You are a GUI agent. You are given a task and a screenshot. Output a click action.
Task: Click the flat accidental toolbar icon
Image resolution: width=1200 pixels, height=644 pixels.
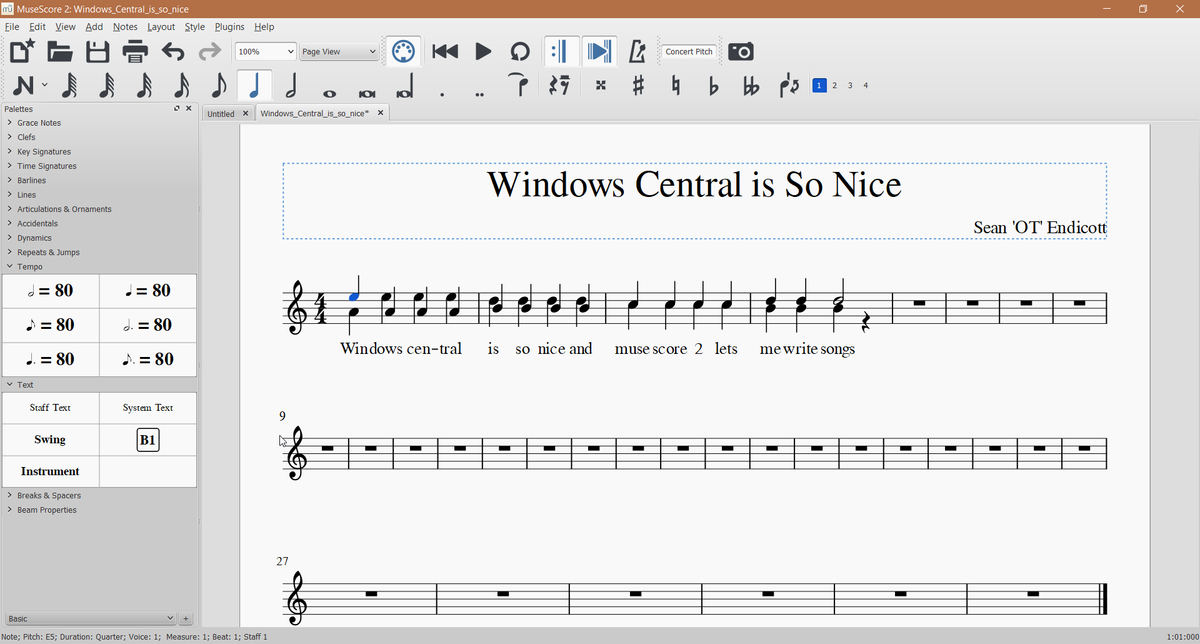click(x=712, y=85)
